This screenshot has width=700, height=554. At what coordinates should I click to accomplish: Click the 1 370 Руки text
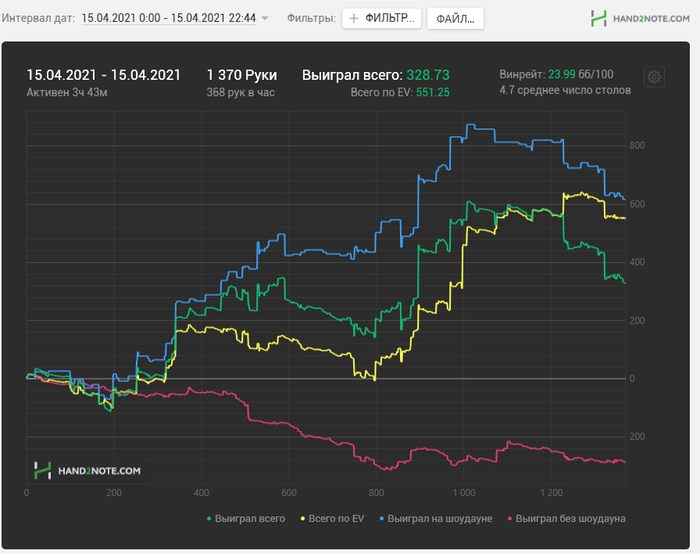[242, 75]
